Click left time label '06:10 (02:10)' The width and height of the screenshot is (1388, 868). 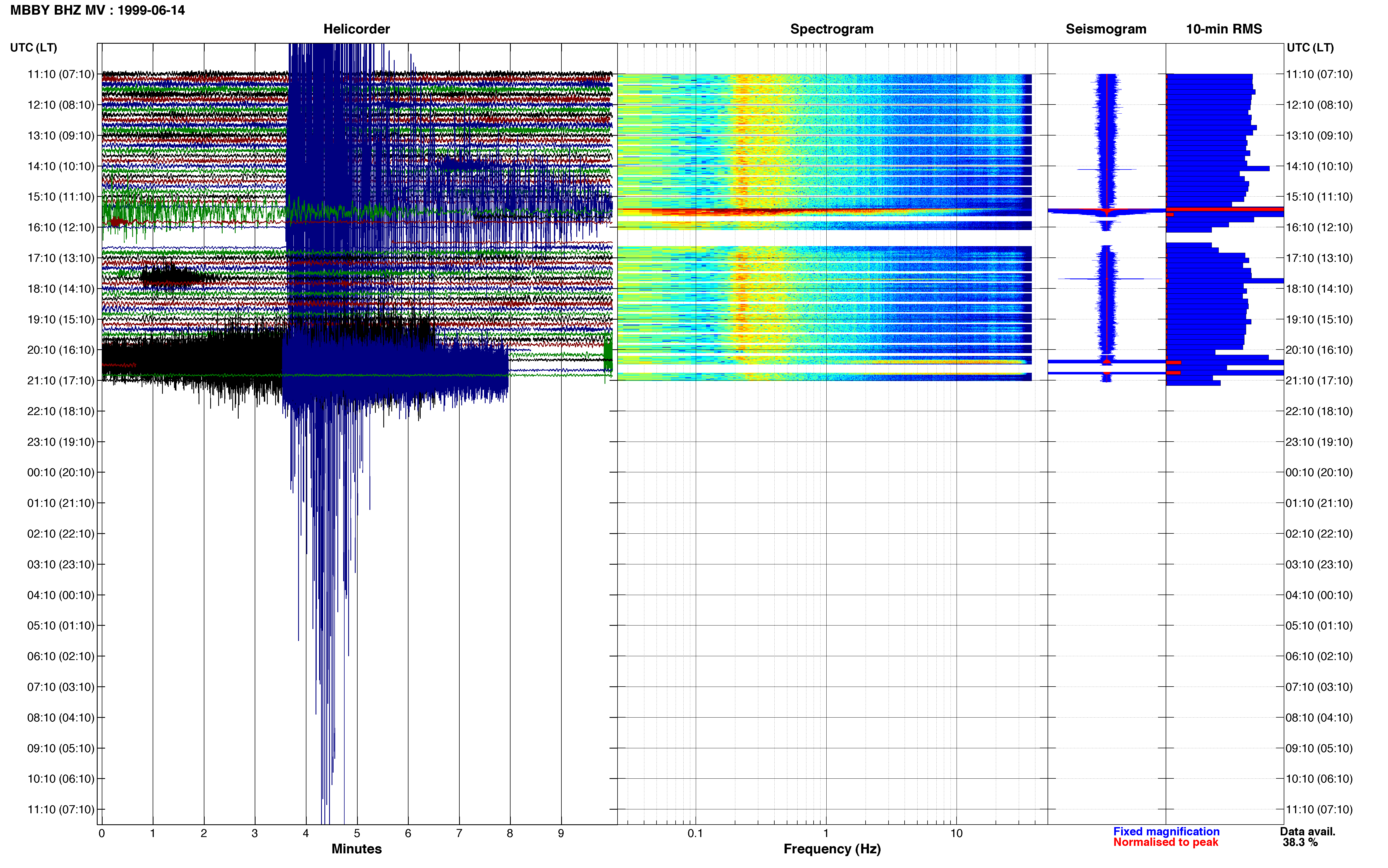coord(61,656)
